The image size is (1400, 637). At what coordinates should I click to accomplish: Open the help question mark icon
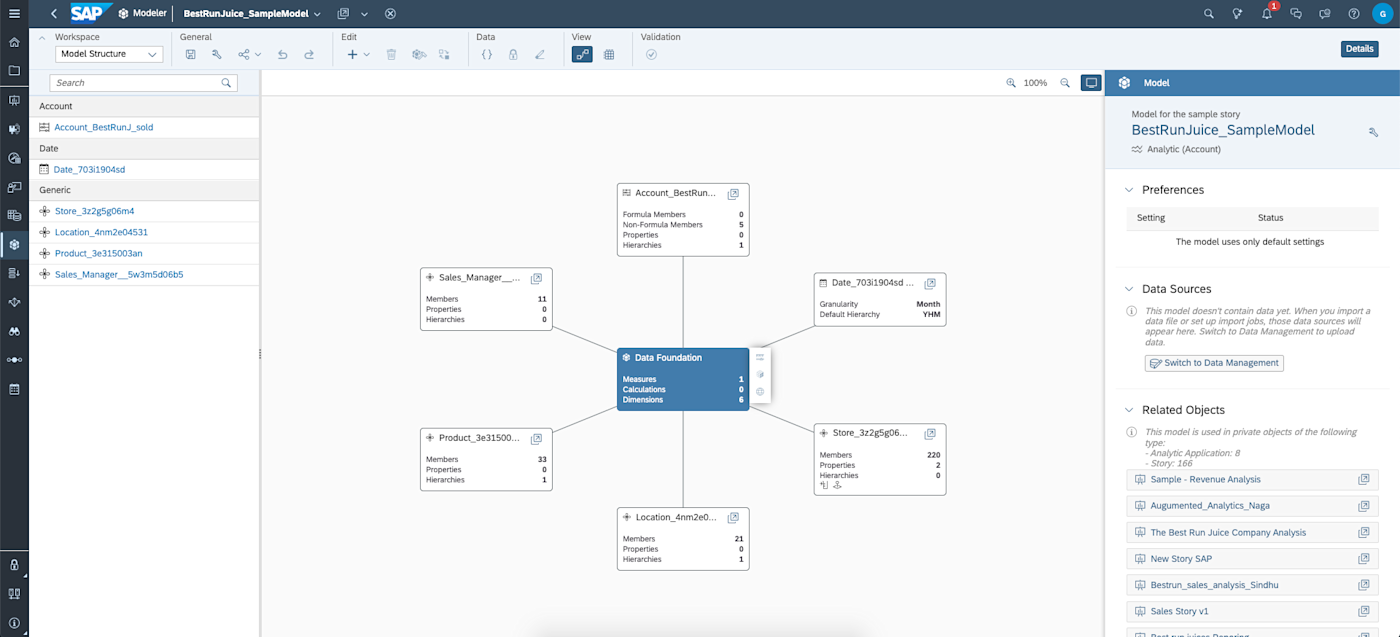click(1354, 14)
